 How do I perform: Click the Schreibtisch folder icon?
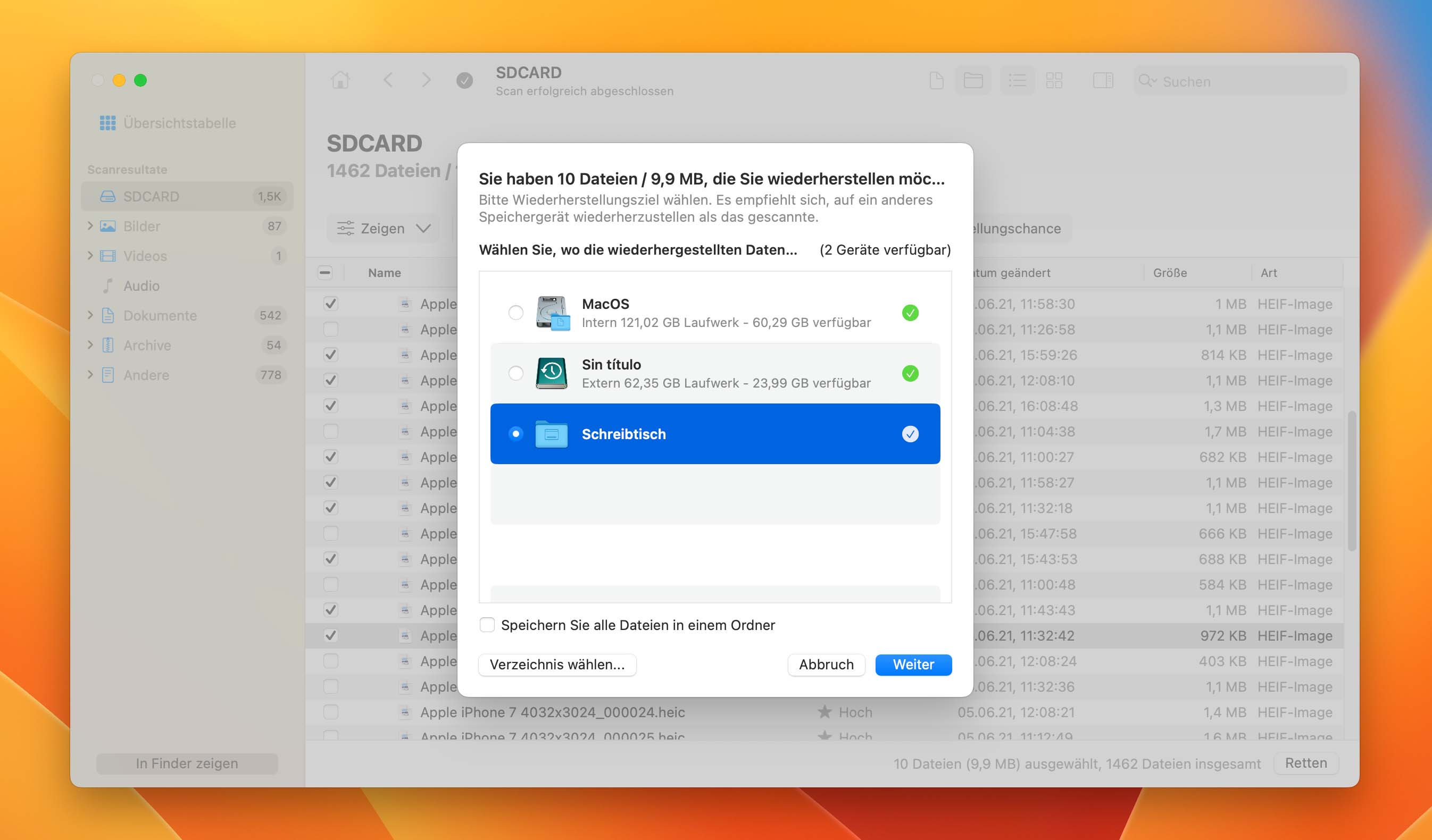(x=551, y=434)
